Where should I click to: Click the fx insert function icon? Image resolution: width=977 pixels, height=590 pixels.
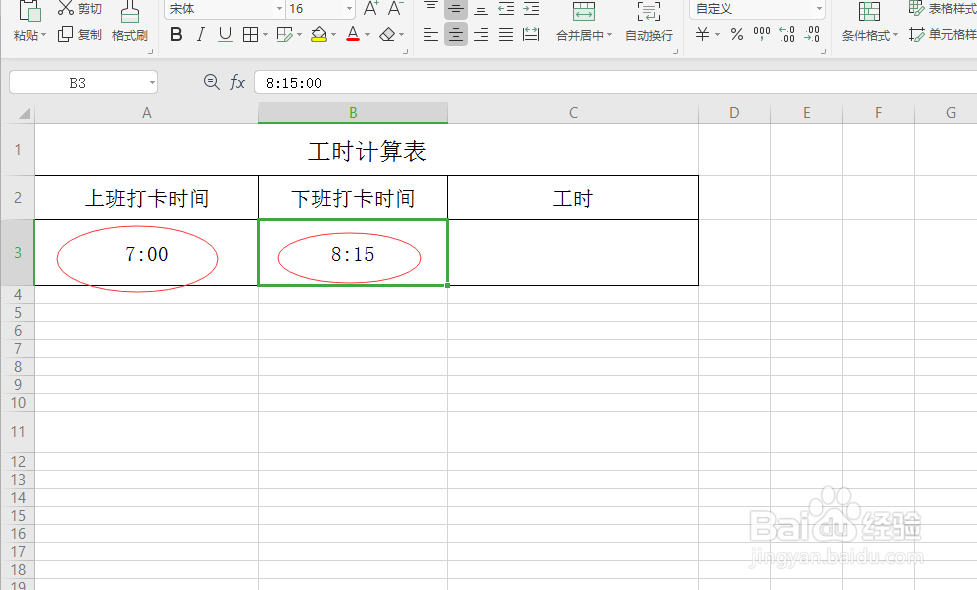tap(237, 82)
